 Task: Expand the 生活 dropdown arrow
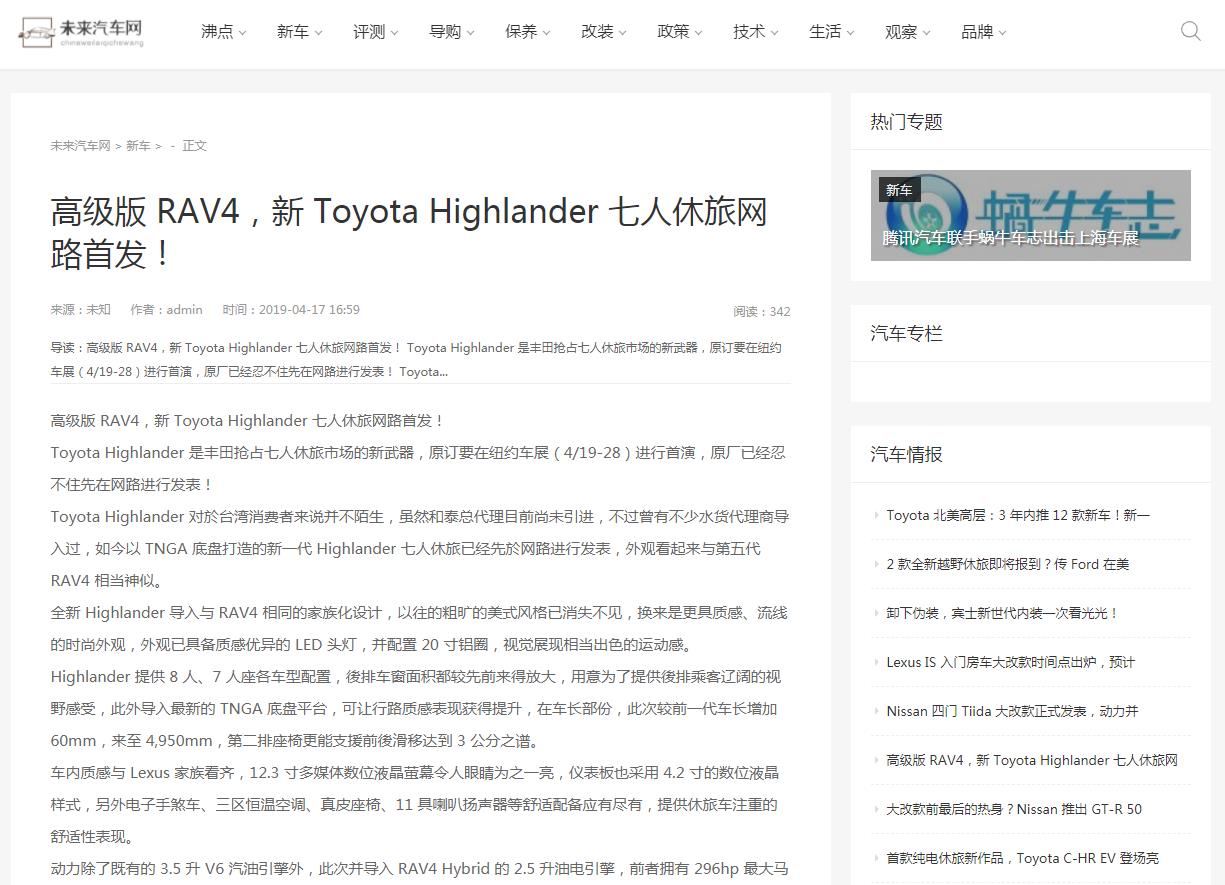pyautogui.click(x=850, y=33)
